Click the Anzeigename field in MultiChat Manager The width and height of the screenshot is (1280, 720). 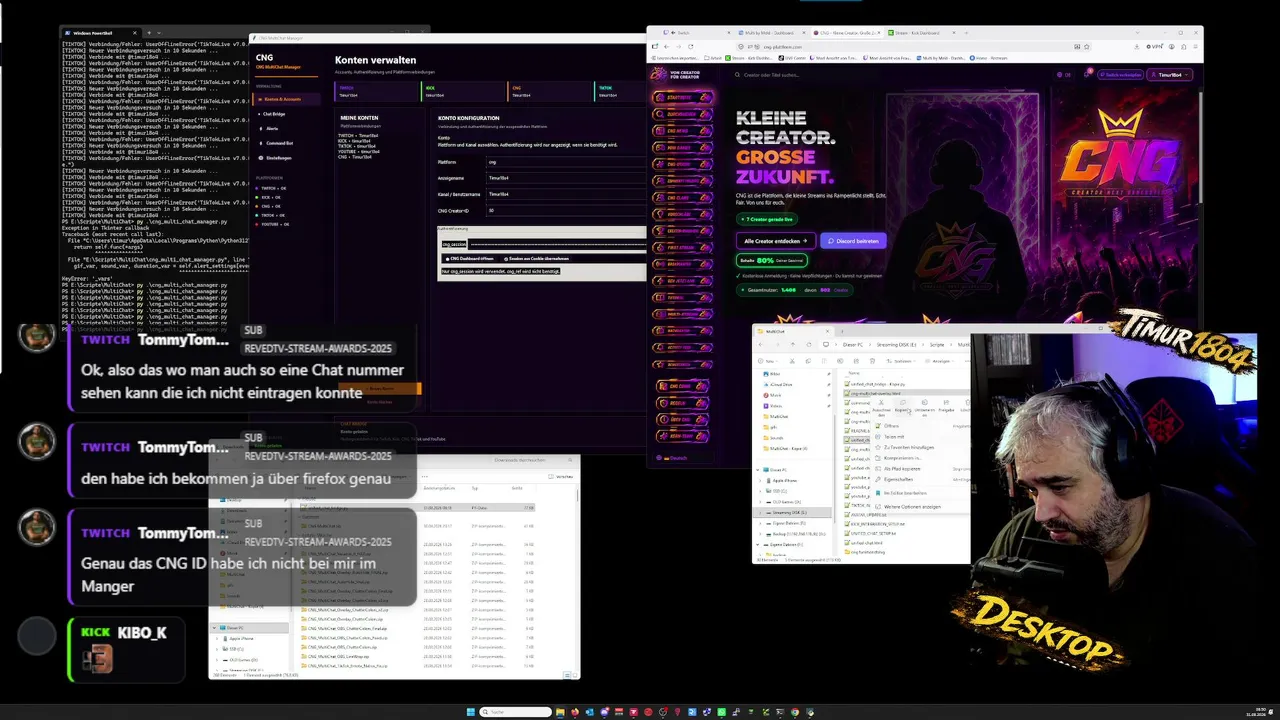[565, 178]
